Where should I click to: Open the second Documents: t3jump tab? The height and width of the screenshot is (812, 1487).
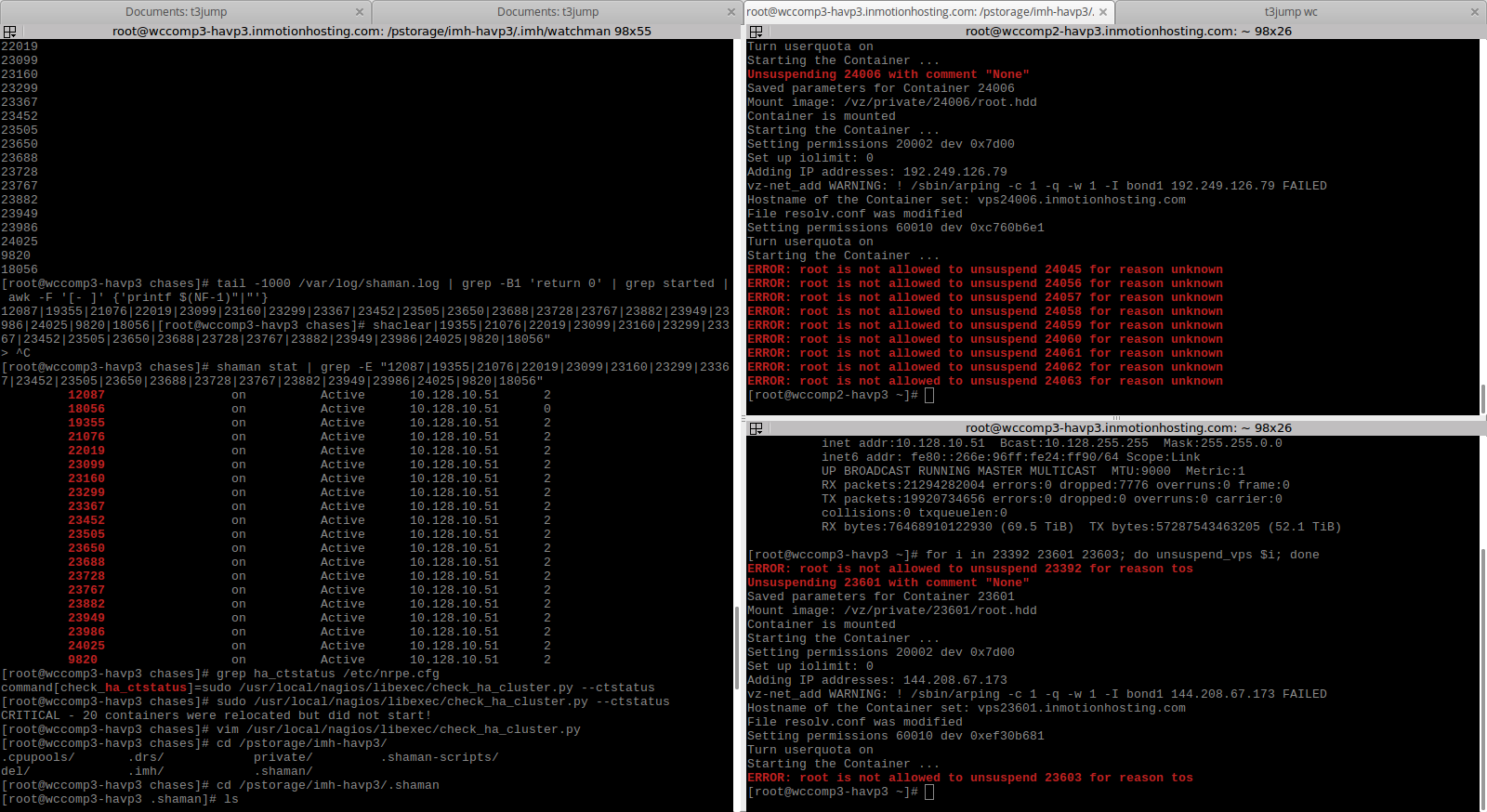[547, 12]
